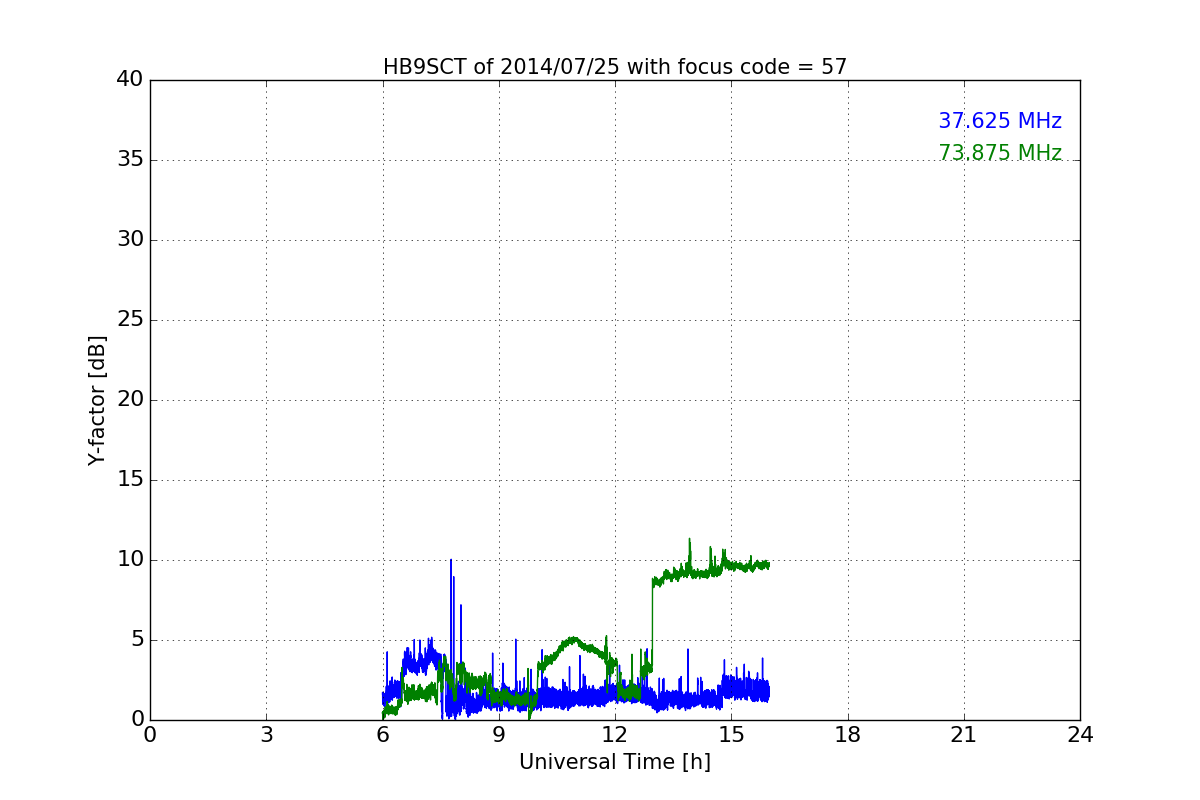Click y-axis tick label 15
Image resolution: width=1200 pixels, height=800 pixels.
(130, 480)
